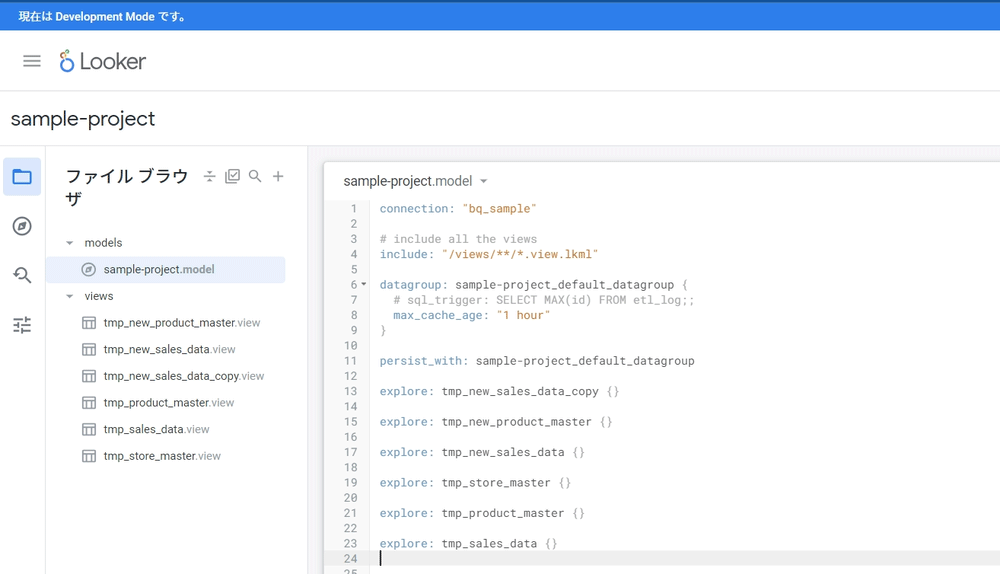
Task: Add new file with plus icon
Action: (278, 176)
